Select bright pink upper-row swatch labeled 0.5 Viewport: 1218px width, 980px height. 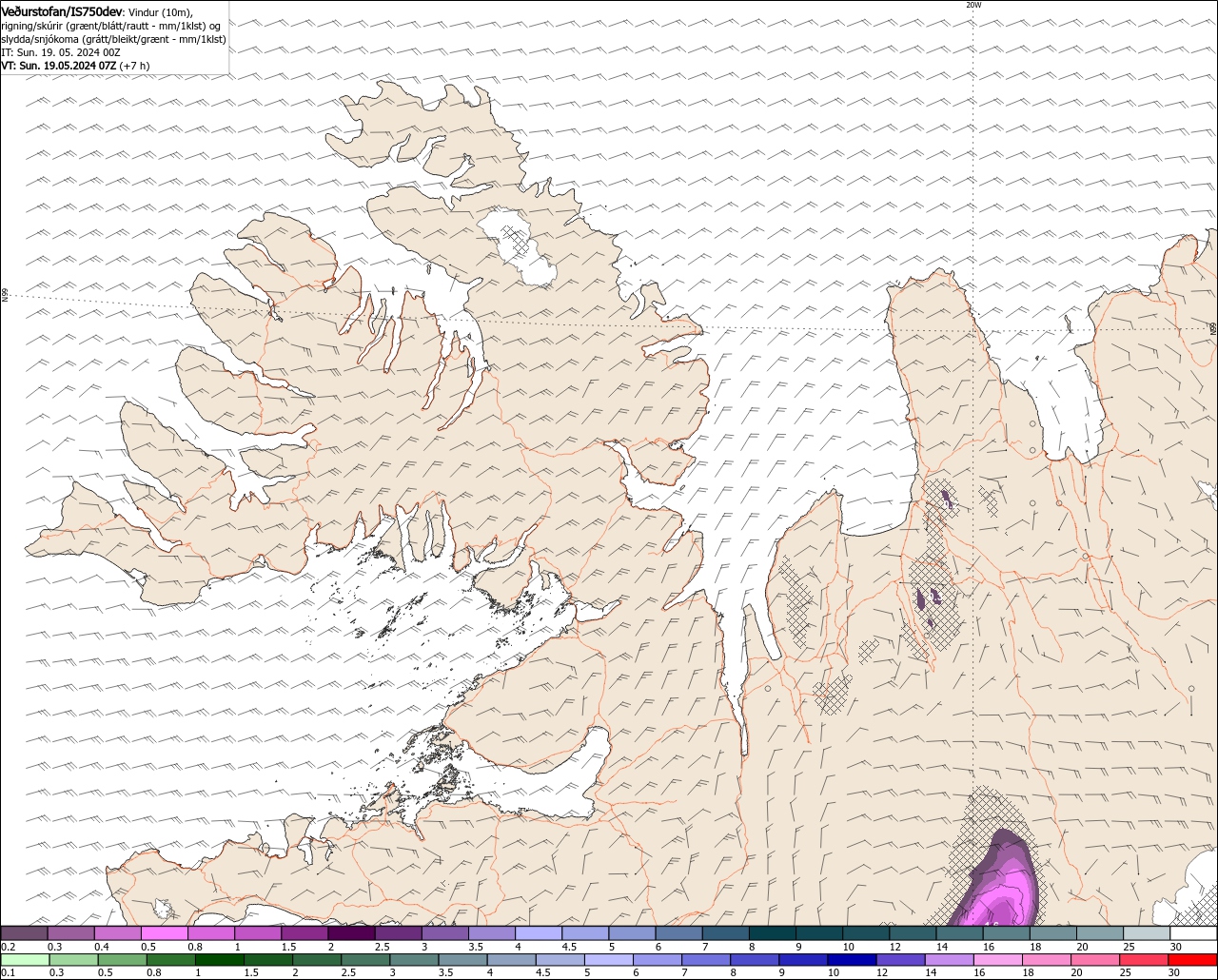(165, 933)
